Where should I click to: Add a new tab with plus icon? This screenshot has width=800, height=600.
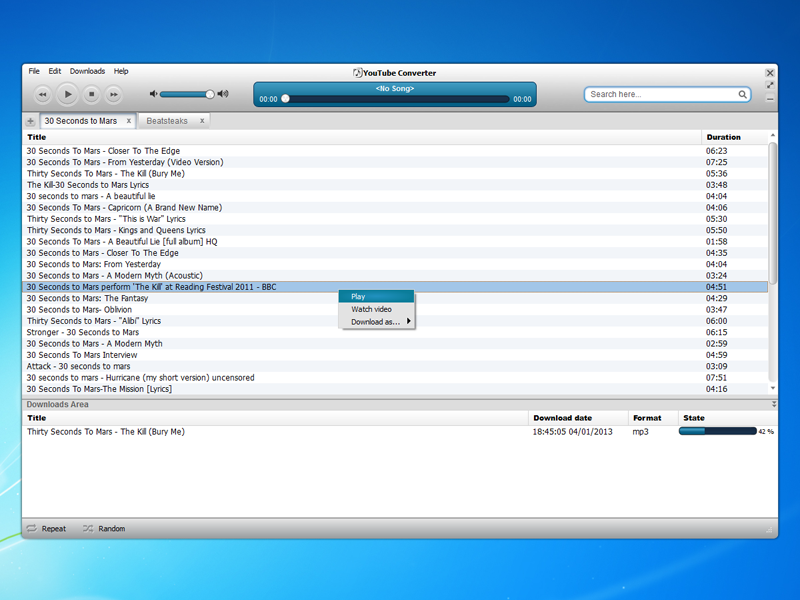pos(31,121)
